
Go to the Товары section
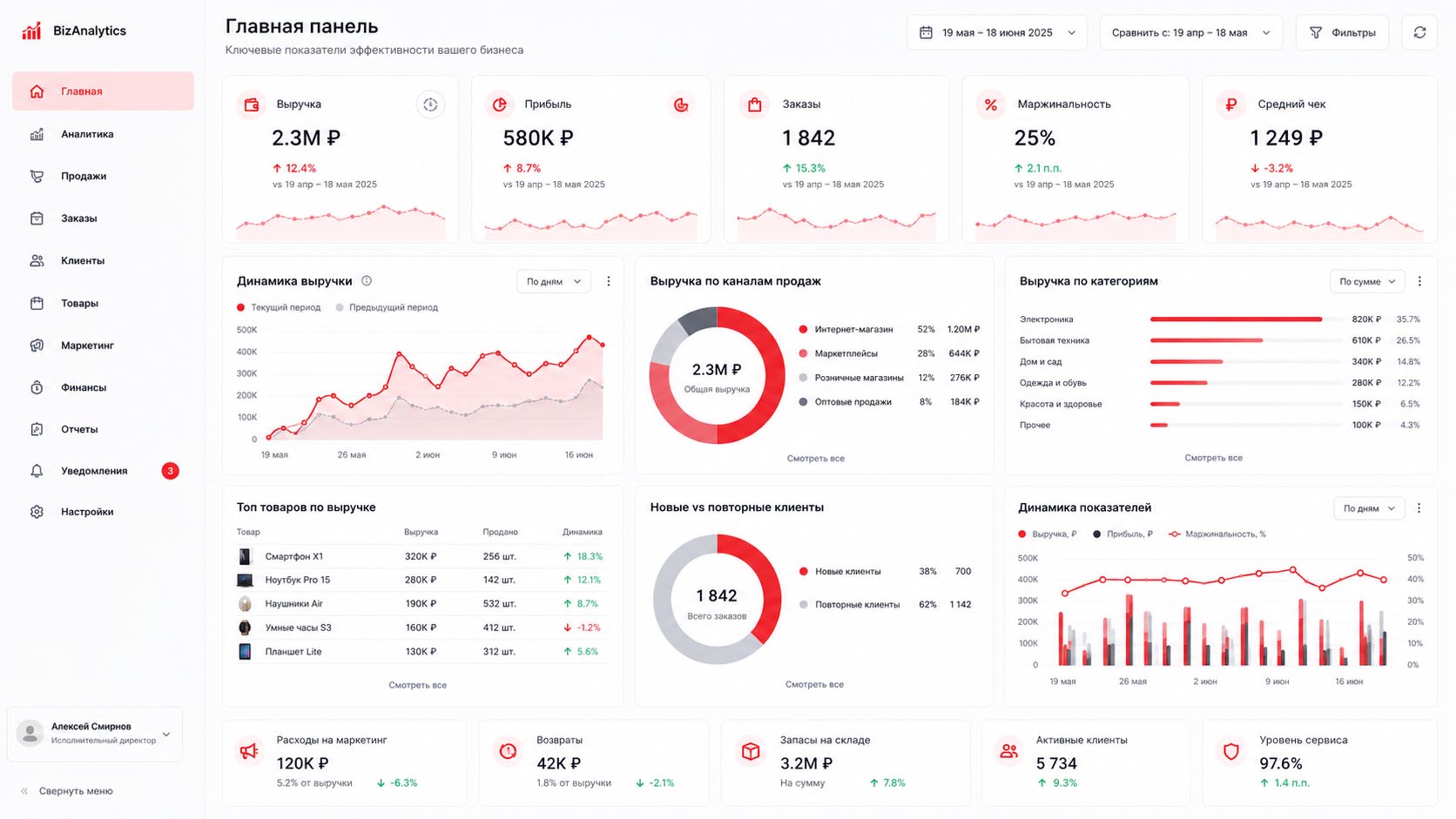click(103, 303)
